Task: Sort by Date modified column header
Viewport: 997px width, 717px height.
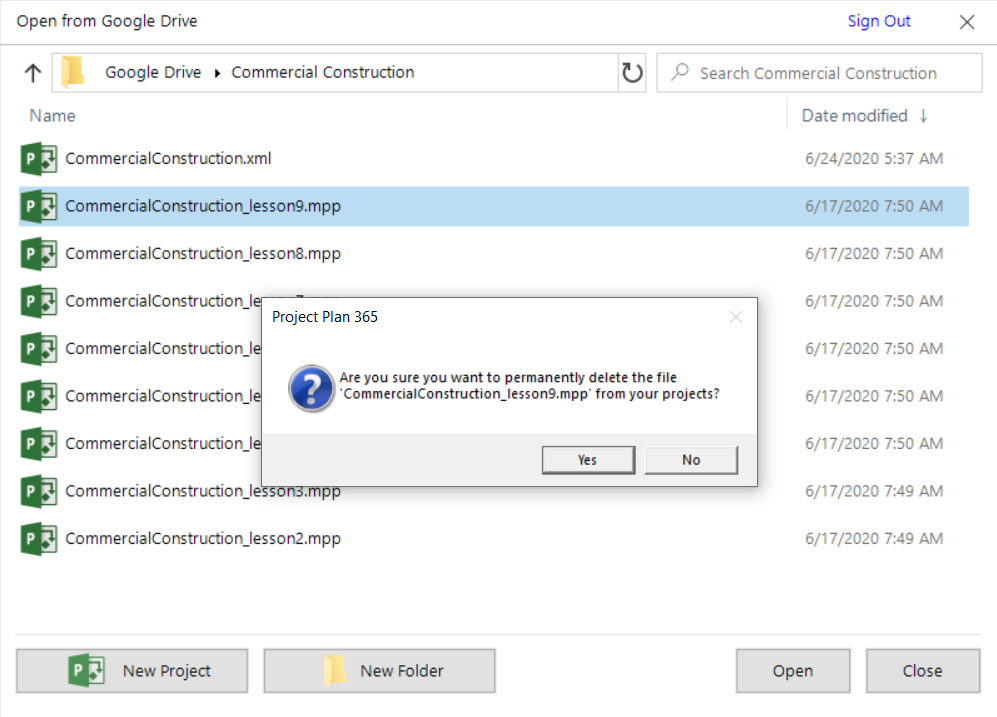Action: [854, 116]
